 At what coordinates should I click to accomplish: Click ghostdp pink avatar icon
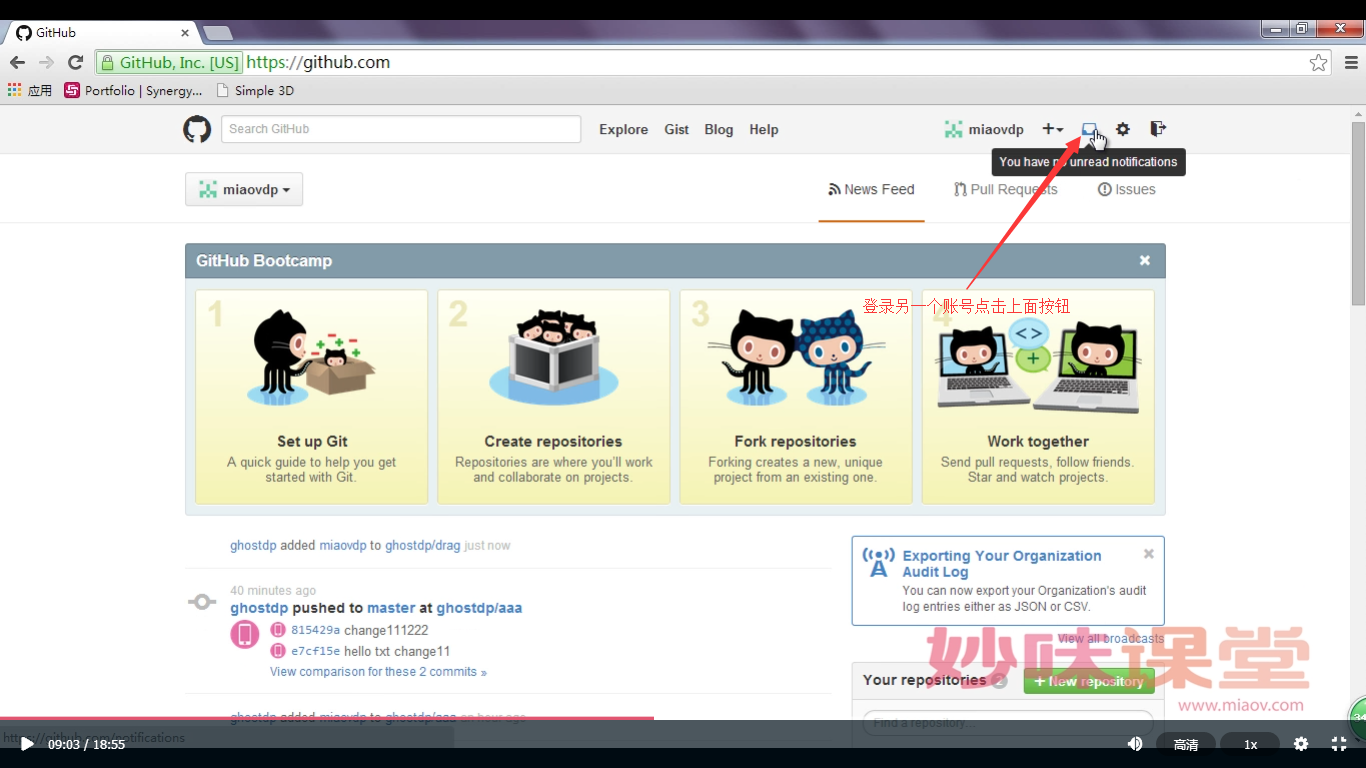point(245,634)
